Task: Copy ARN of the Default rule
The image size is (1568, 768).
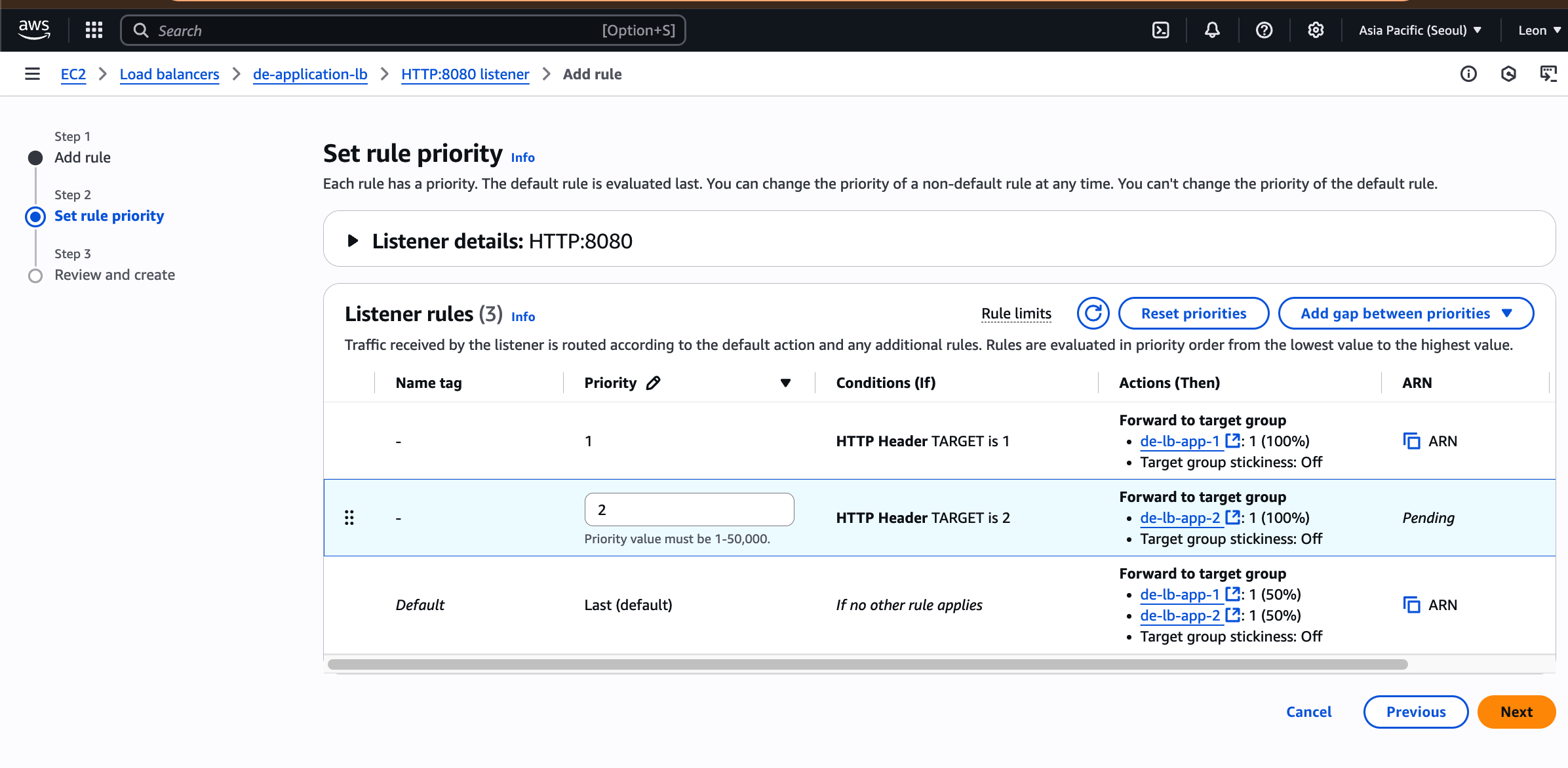Action: pyautogui.click(x=1411, y=605)
